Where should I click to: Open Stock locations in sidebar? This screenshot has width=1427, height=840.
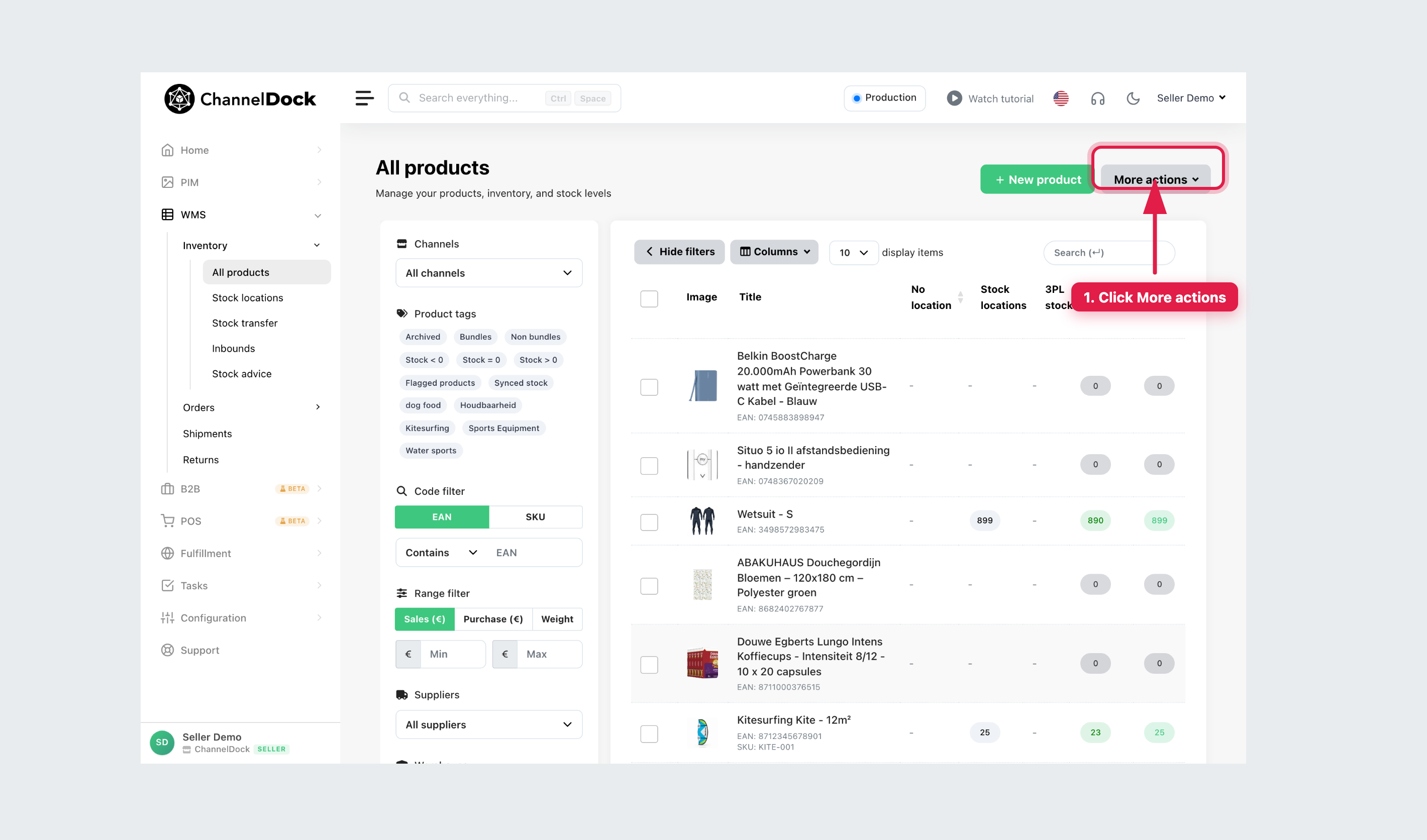[x=247, y=298]
